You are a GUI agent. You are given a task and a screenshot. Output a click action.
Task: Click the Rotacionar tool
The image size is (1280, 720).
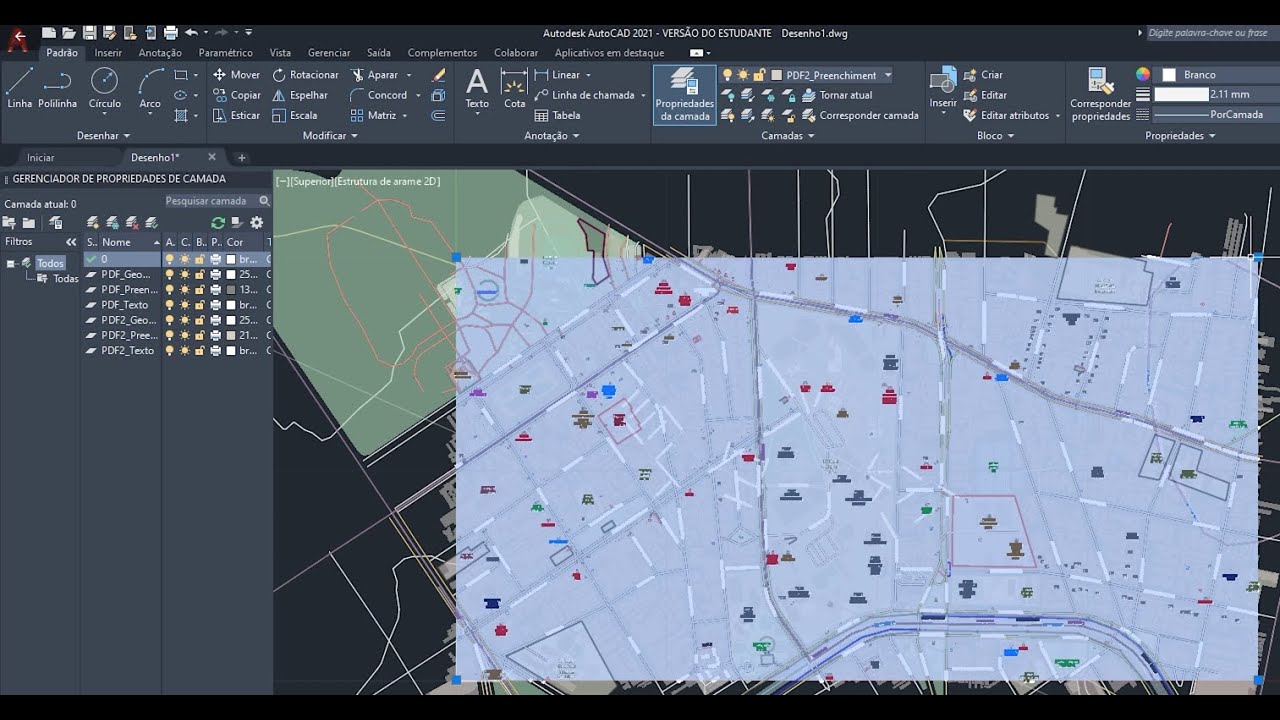click(306, 75)
